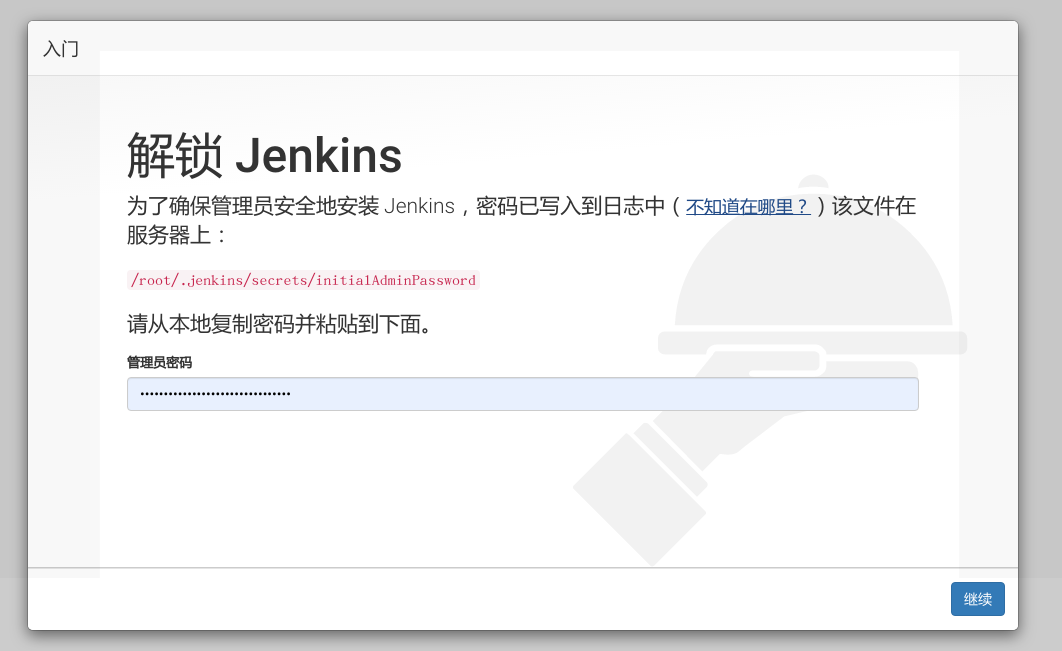The image size is (1062, 651).
Task: Click the blue 继续 button label
Action: coord(977,599)
